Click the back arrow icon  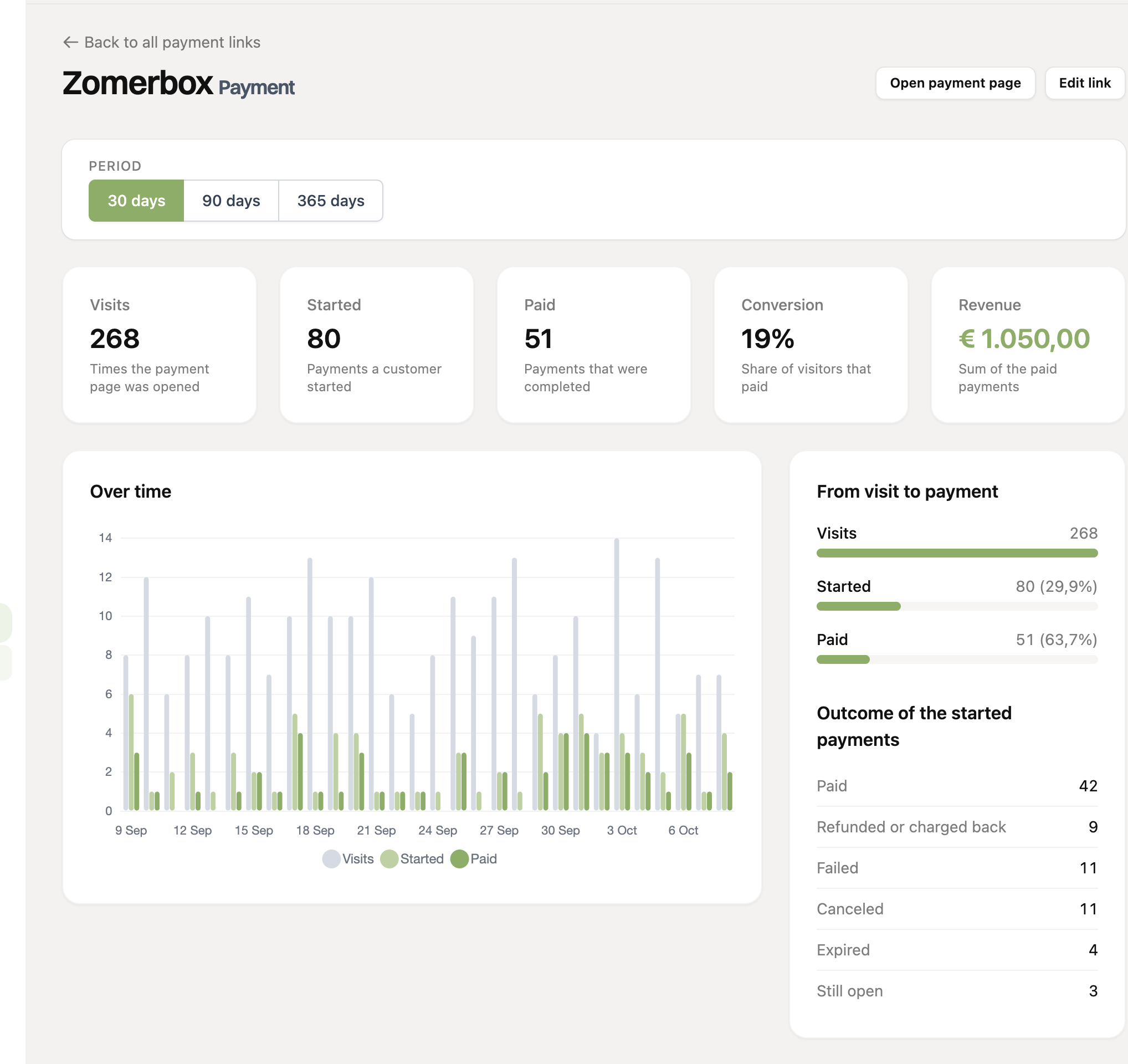[x=70, y=42]
